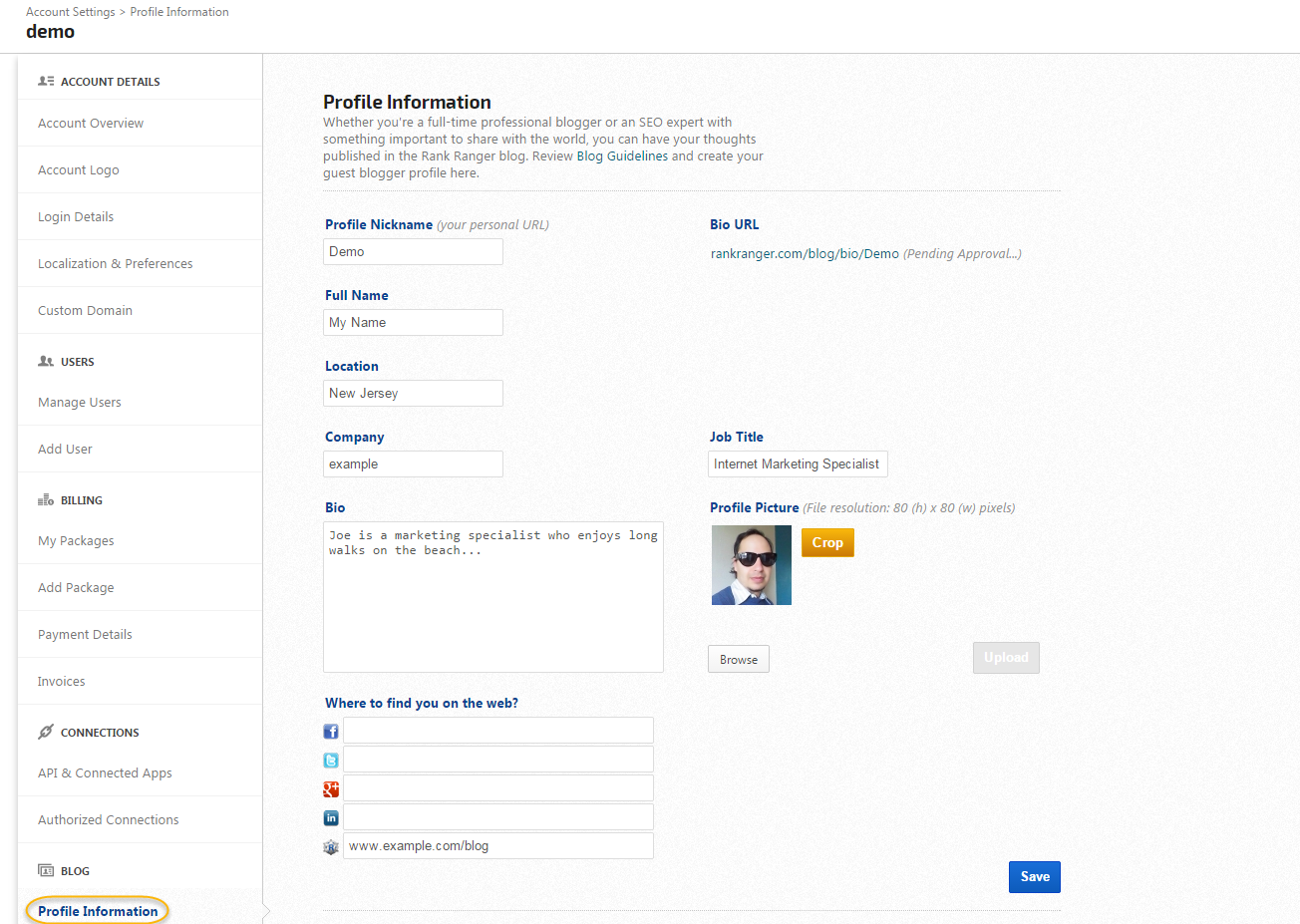Open Account Overview in sidebar

(x=91, y=124)
